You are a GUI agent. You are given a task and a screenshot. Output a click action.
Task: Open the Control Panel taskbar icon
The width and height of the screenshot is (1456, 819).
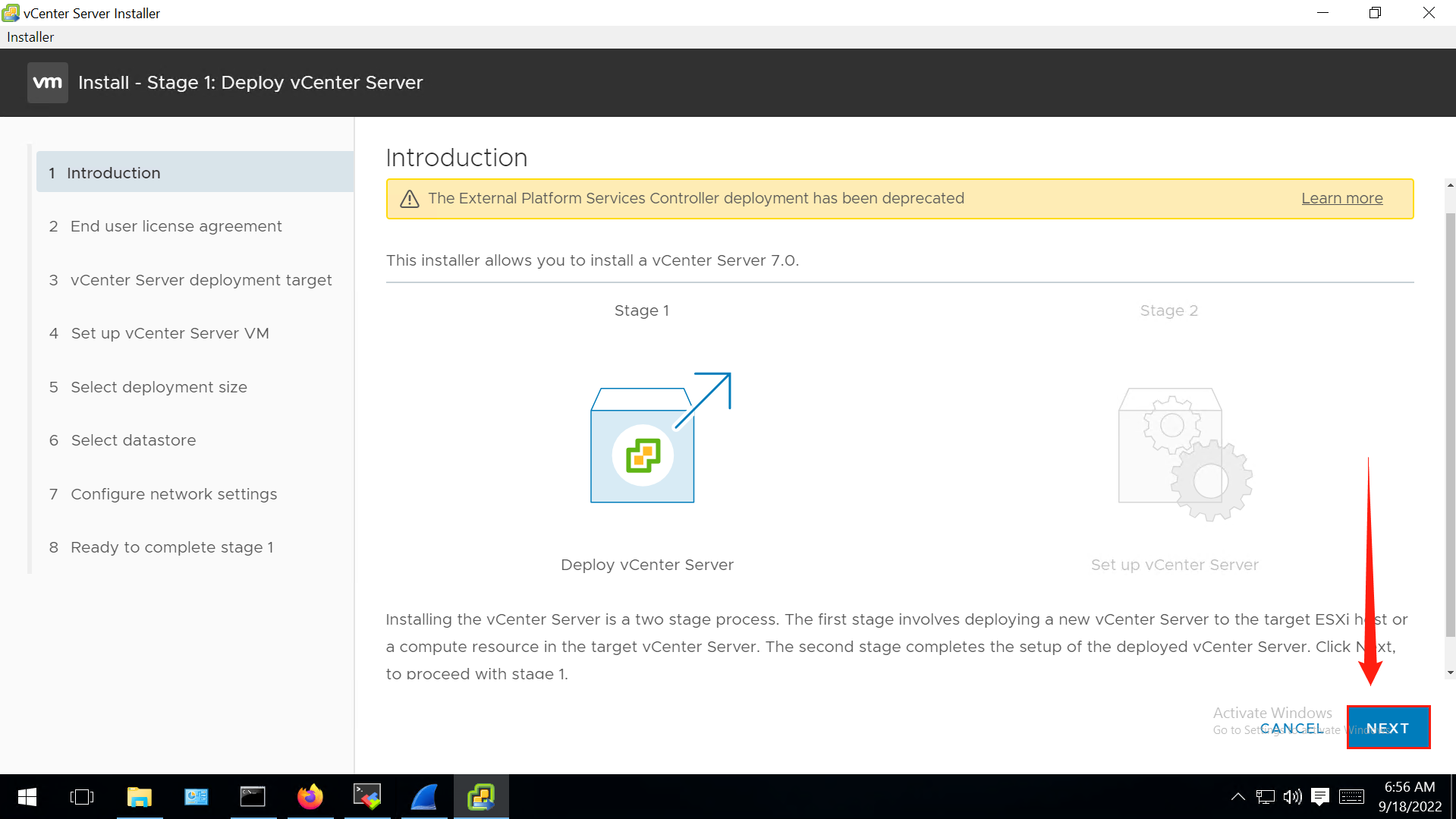(197, 797)
